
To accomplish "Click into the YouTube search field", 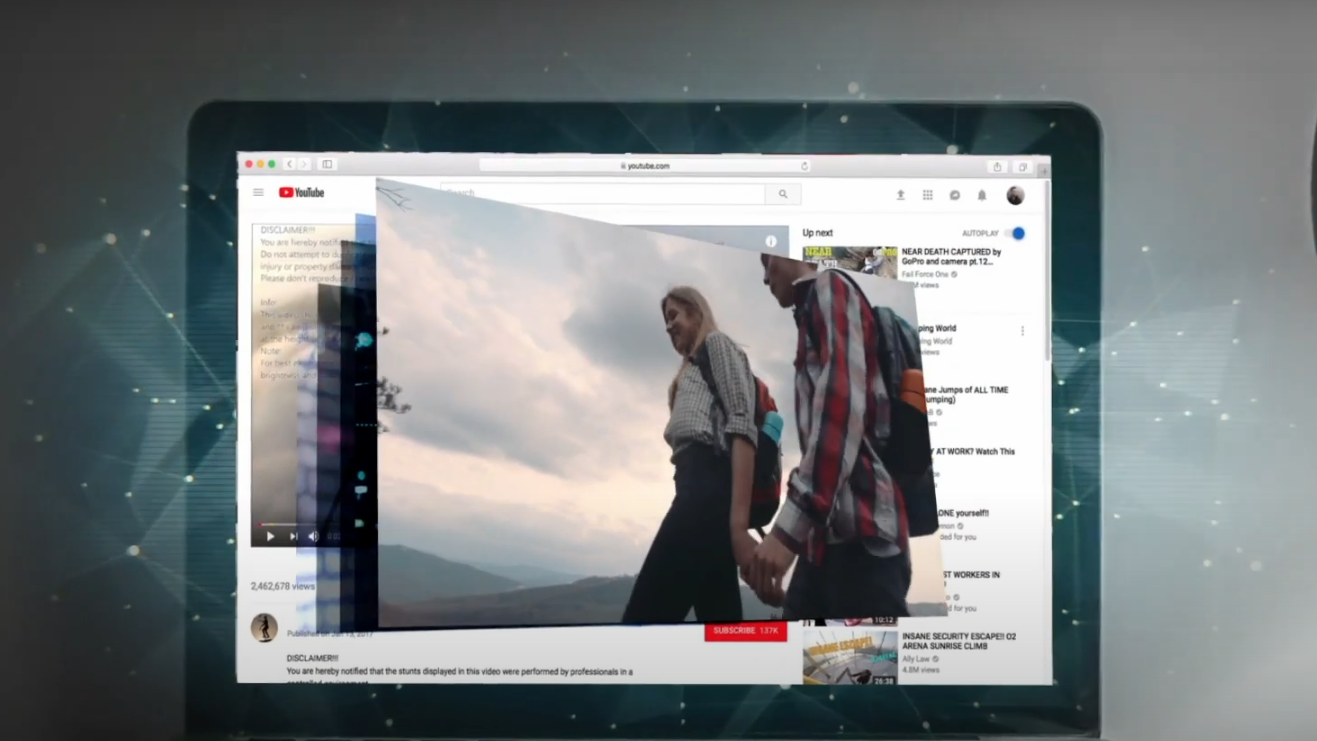I will 603,194.
